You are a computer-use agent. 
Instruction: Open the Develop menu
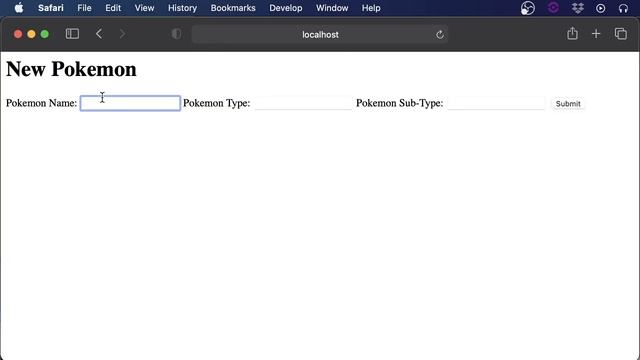click(286, 8)
